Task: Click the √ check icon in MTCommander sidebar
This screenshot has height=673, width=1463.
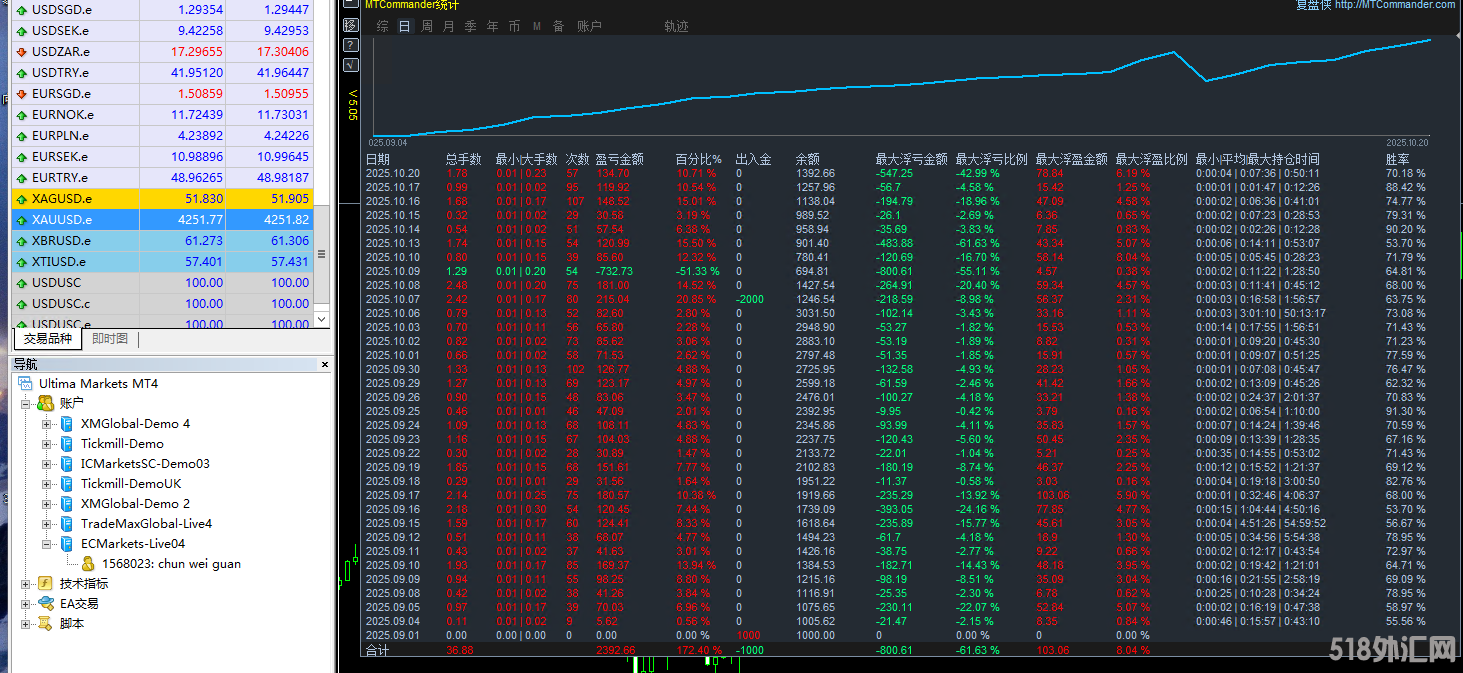Action: (x=350, y=65)
